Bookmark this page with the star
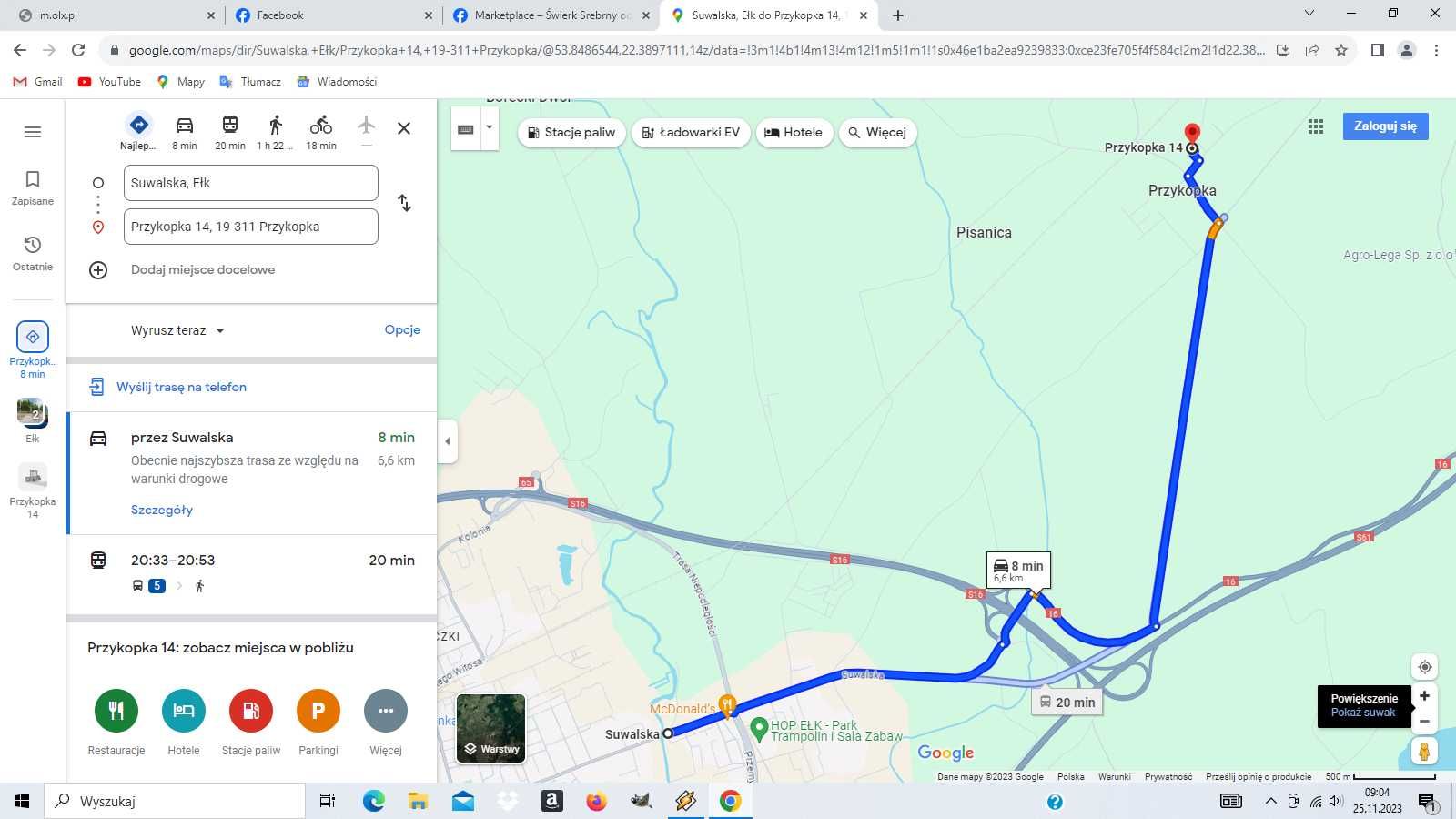1456x819 pixels. (1341, 50)
